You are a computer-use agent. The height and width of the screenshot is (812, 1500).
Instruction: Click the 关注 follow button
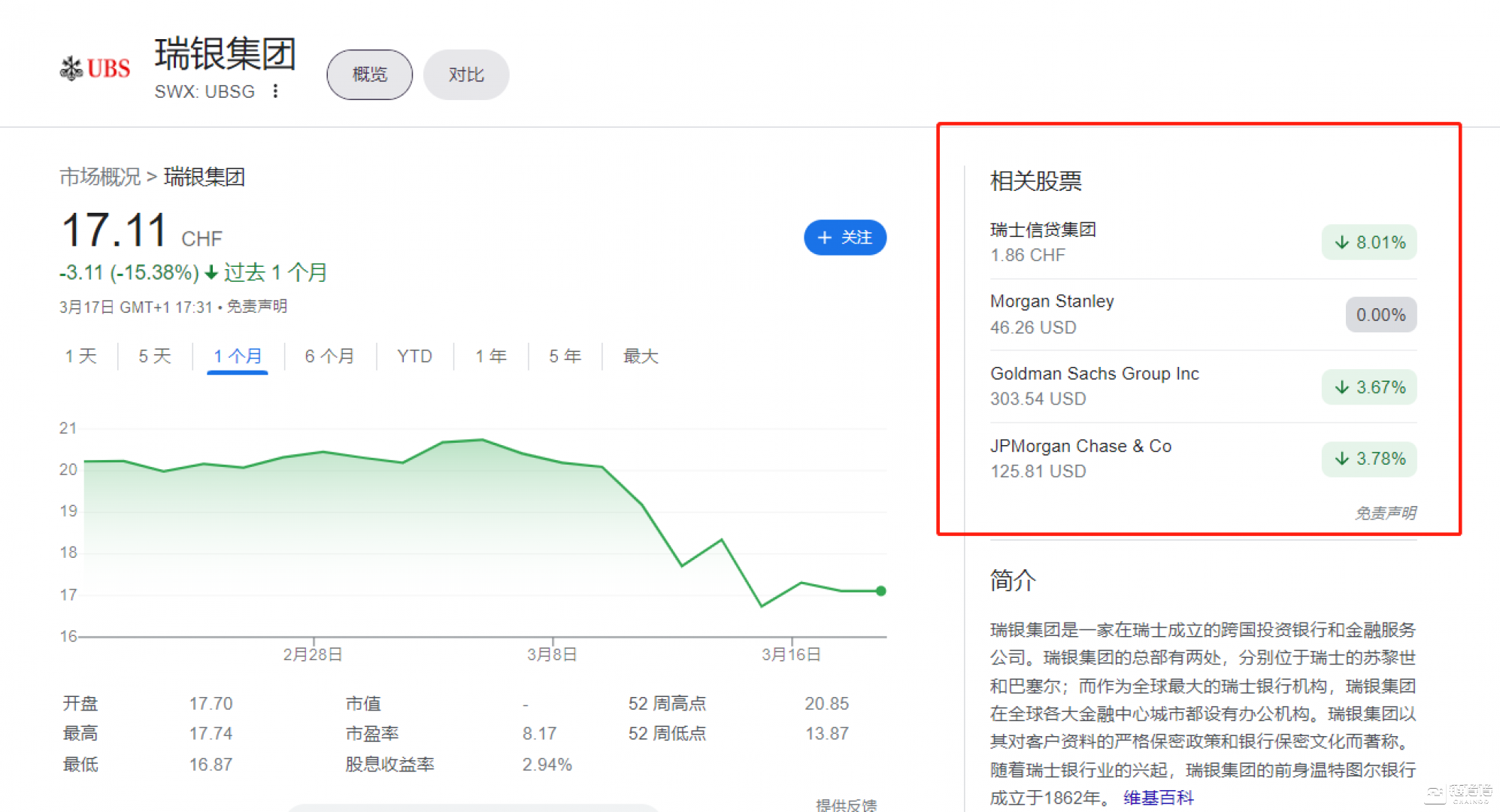844,238
